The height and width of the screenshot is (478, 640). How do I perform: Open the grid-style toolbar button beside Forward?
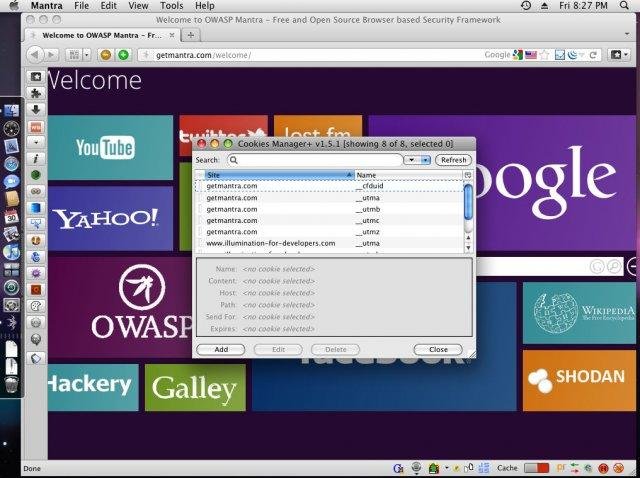tap(74, 55)
